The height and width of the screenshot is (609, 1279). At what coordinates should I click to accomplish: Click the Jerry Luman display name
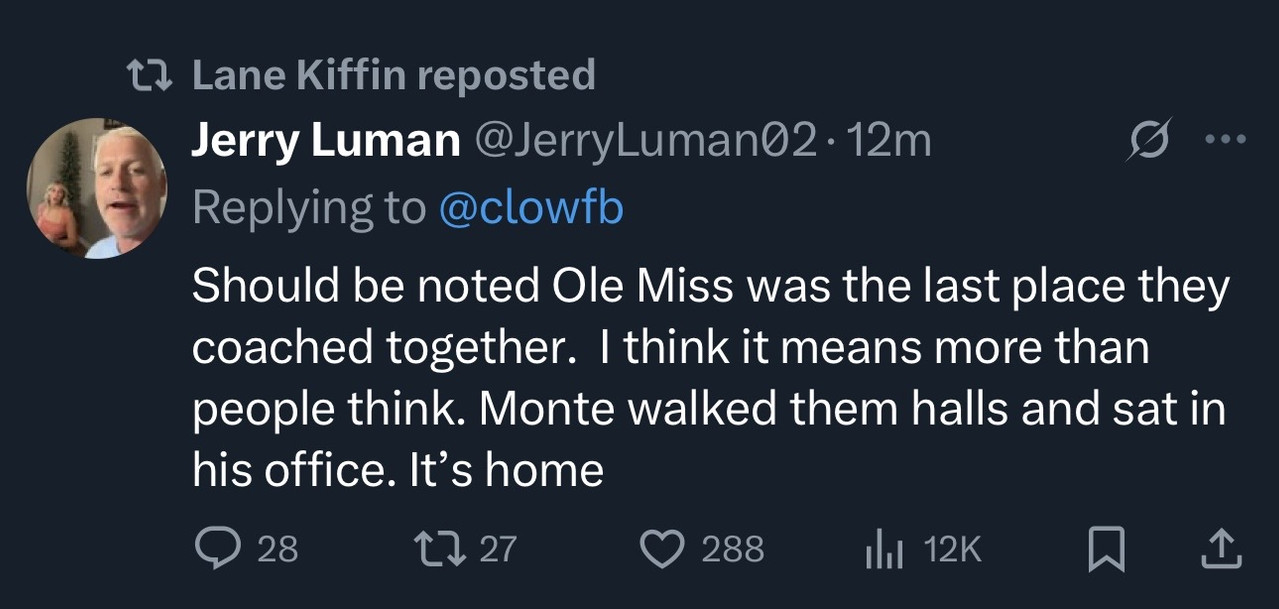point(324,142)
